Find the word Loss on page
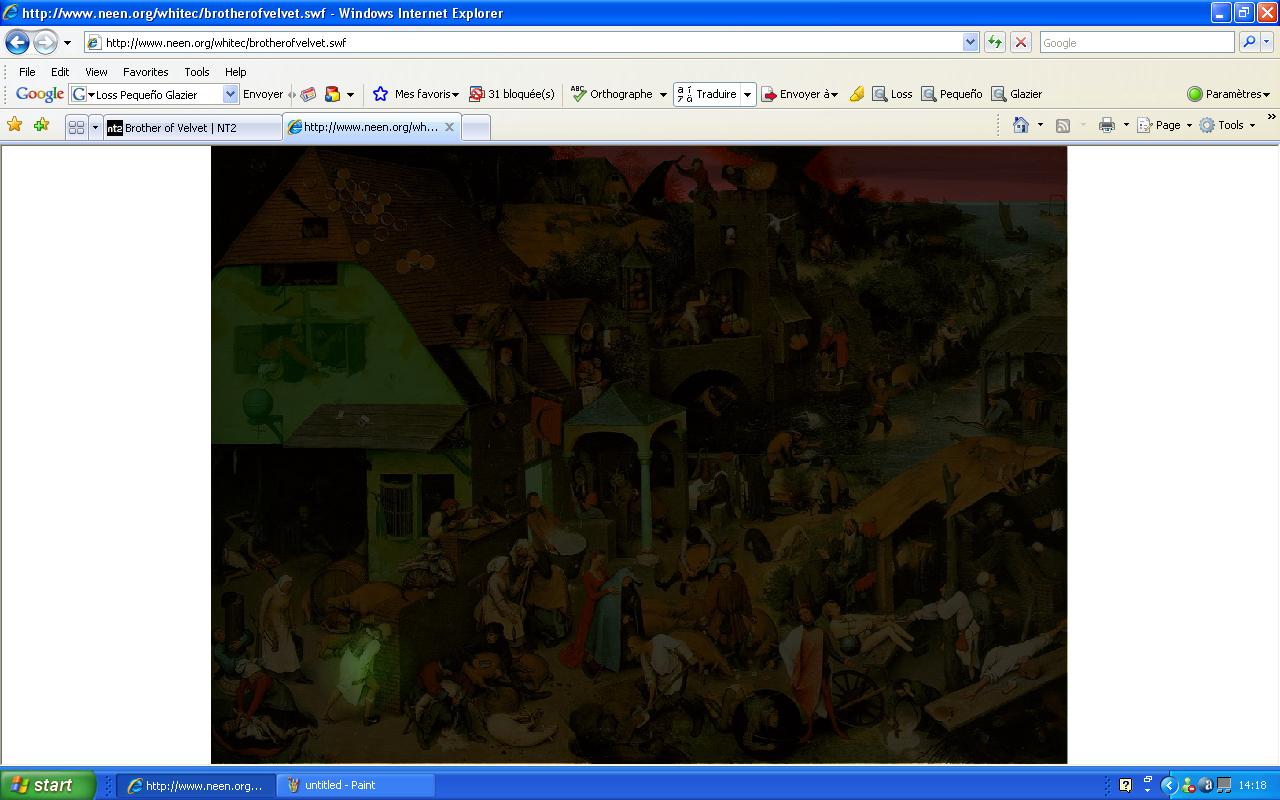This screenshot has height=800, width=1280. (892, 94)
